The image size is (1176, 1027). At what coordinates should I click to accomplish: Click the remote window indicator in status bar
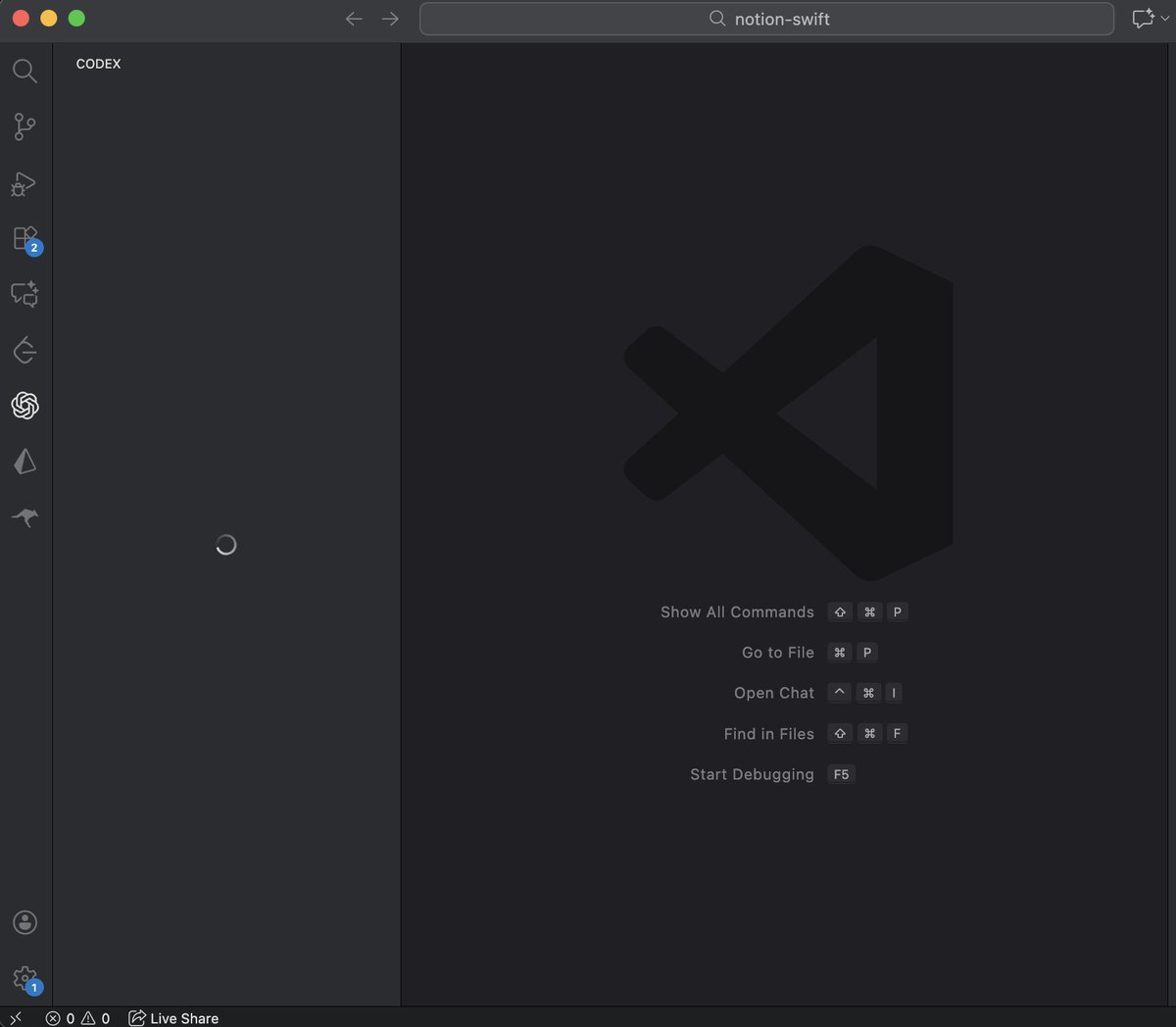pyautogui.click(x=16, y=1017)
